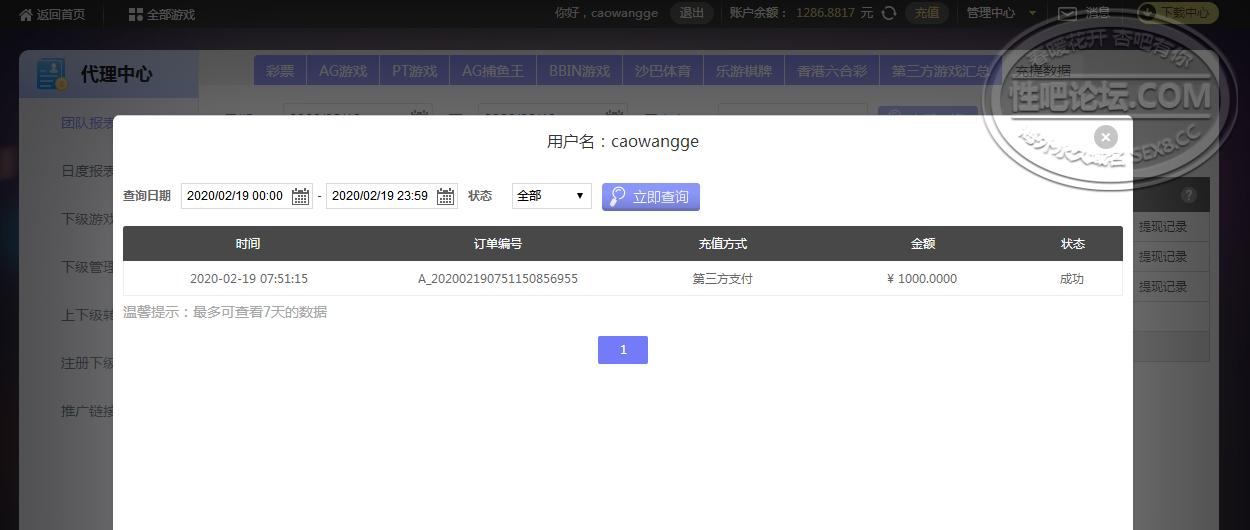The width and height of the screenshot is (1250, 530).
Task: Click the 金额 column header
Action: coord(922,244)
